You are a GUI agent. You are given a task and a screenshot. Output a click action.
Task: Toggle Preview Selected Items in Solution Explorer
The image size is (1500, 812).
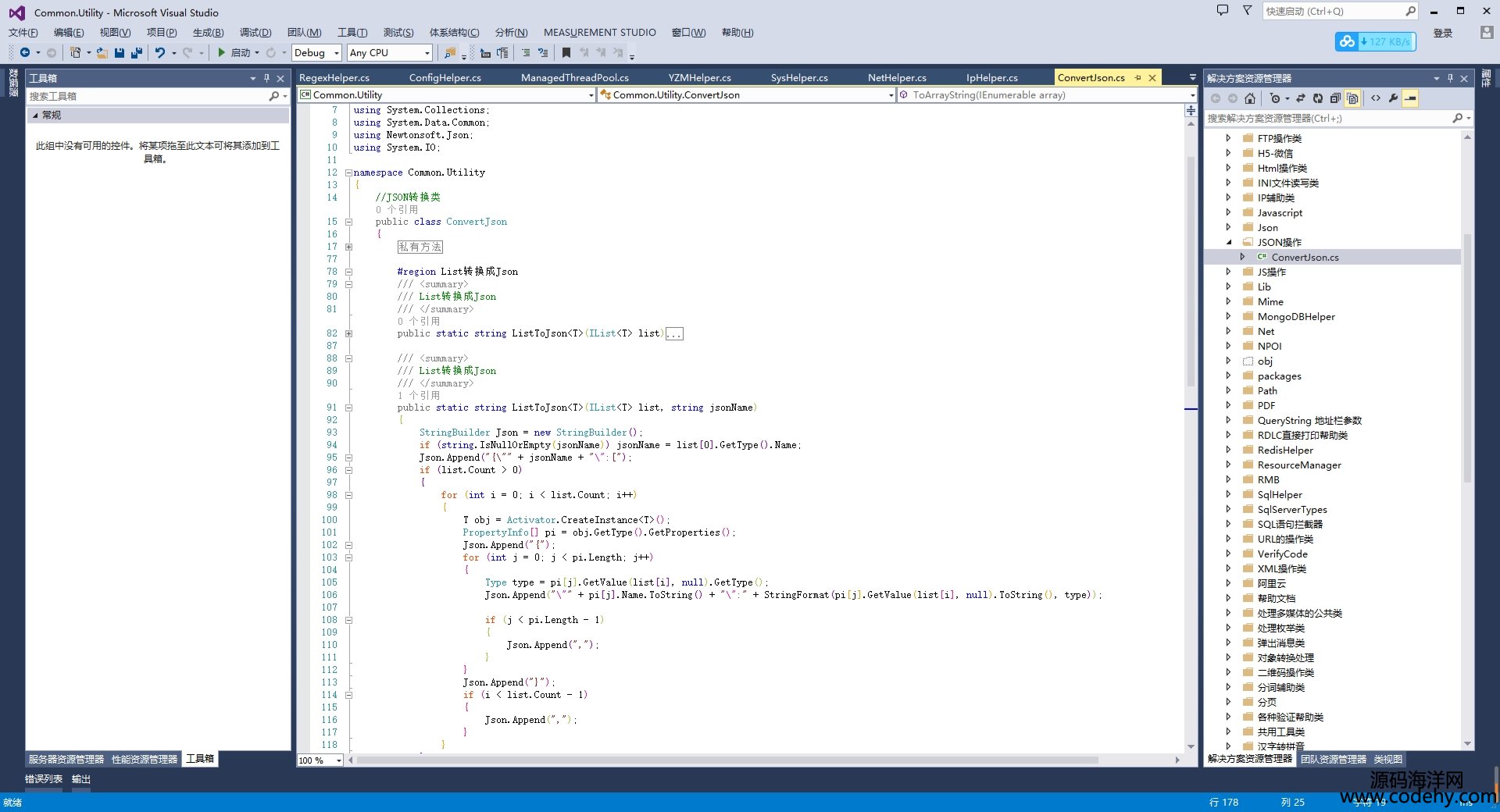tap(1410, 98)
